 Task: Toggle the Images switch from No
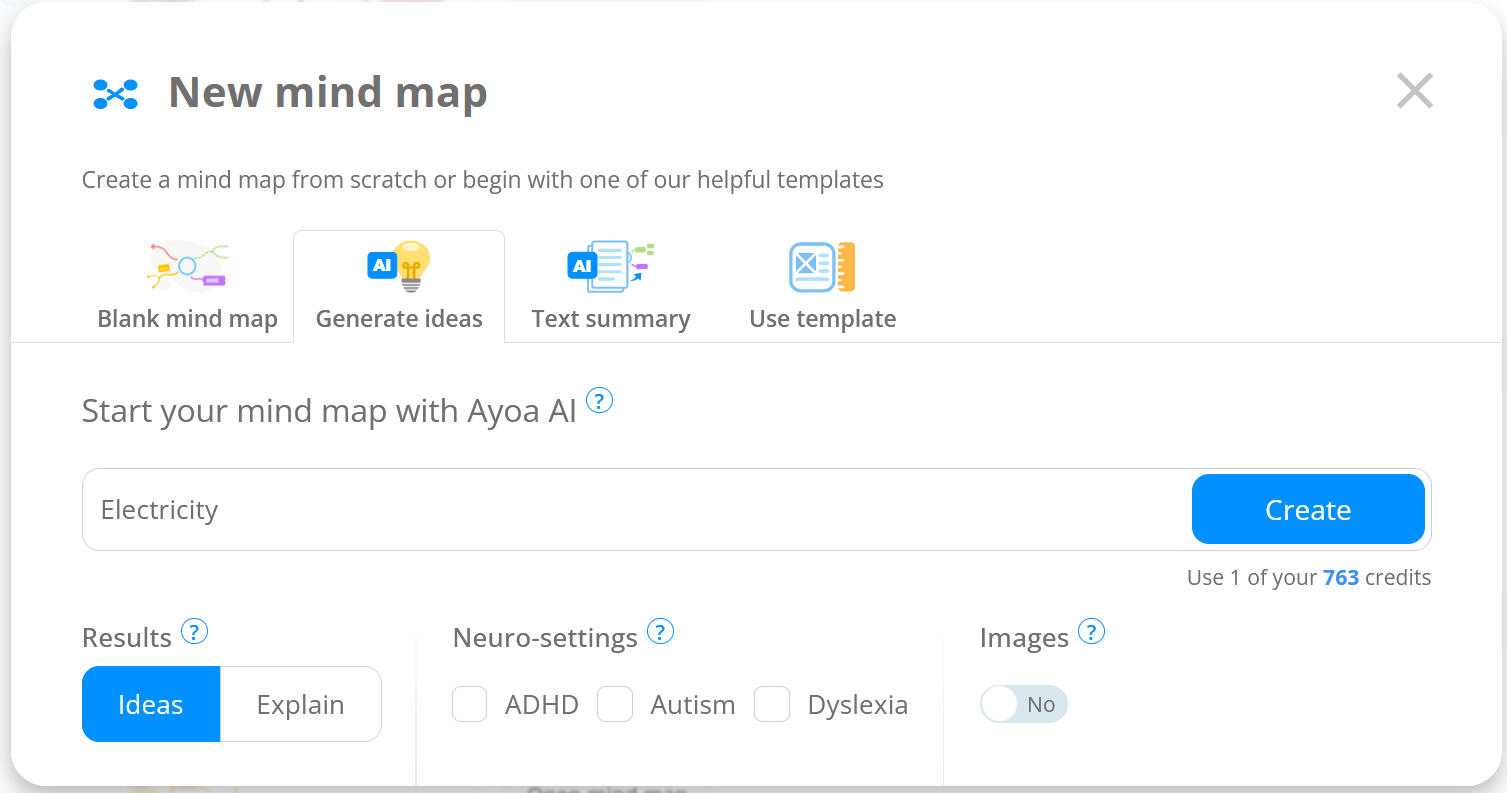1024,704
